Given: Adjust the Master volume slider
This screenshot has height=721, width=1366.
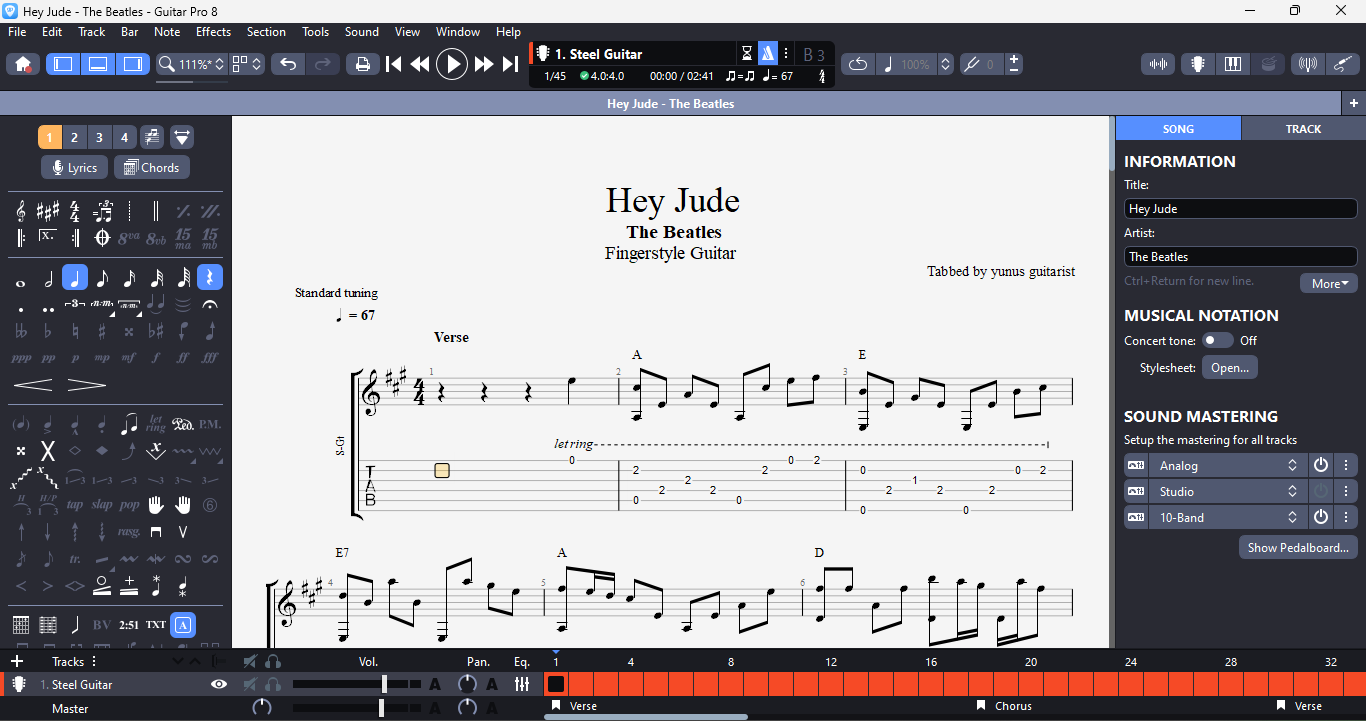Looking at the screenshot, I should point(357,708).
